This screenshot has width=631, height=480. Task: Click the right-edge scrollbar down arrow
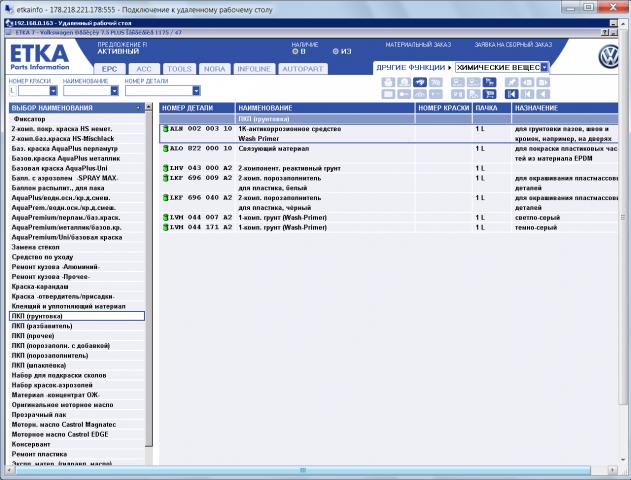coord(623,459)
